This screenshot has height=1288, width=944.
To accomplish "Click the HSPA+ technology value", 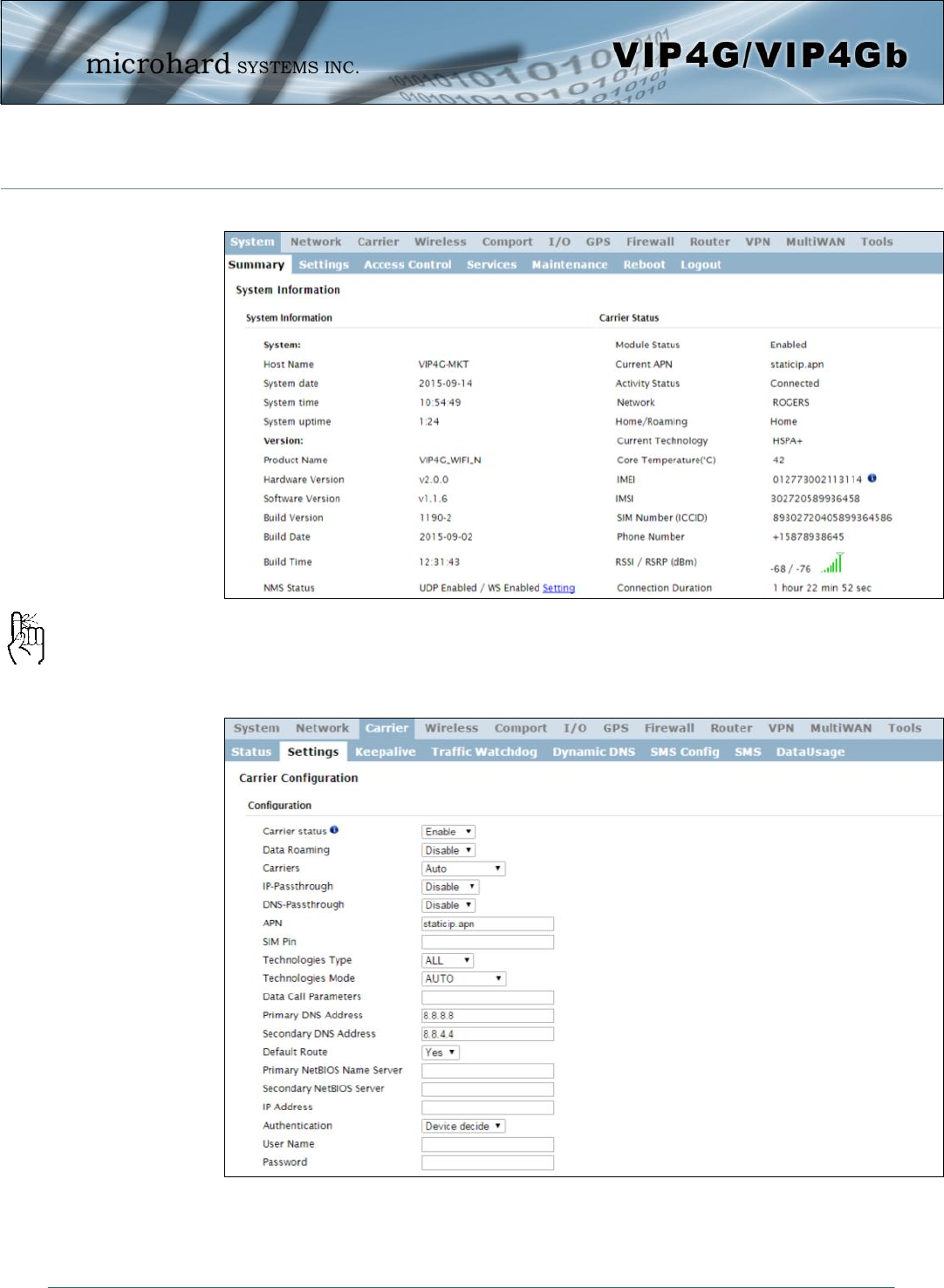I will click(787, 440).
